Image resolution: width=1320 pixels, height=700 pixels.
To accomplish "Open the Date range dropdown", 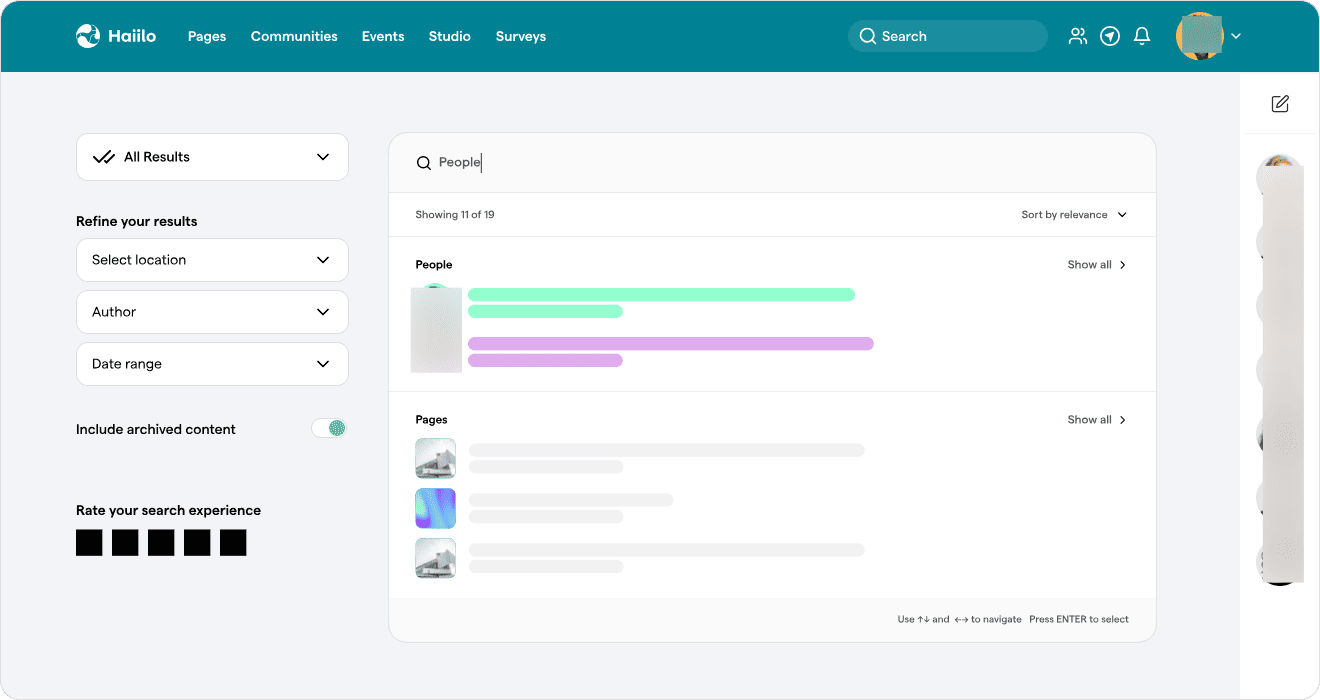I will tap(212, 364).
